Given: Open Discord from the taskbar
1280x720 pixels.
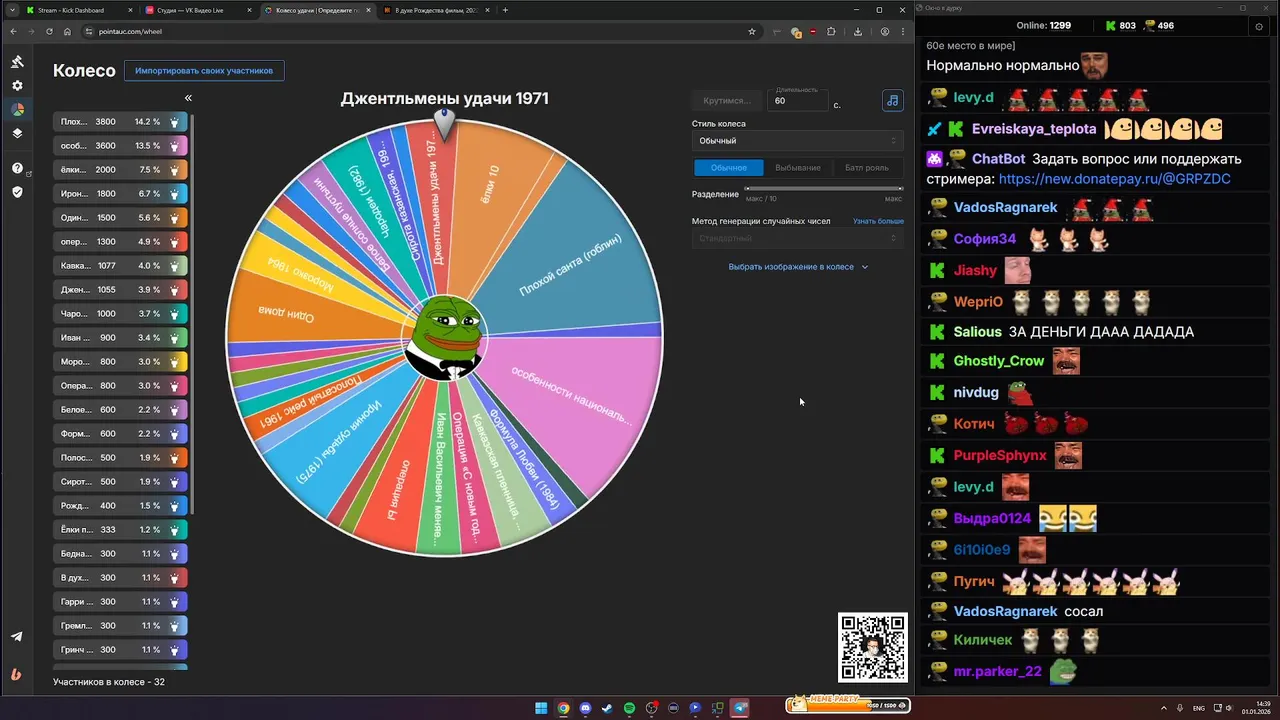Looking at the screenshot, I should point(585,708).
